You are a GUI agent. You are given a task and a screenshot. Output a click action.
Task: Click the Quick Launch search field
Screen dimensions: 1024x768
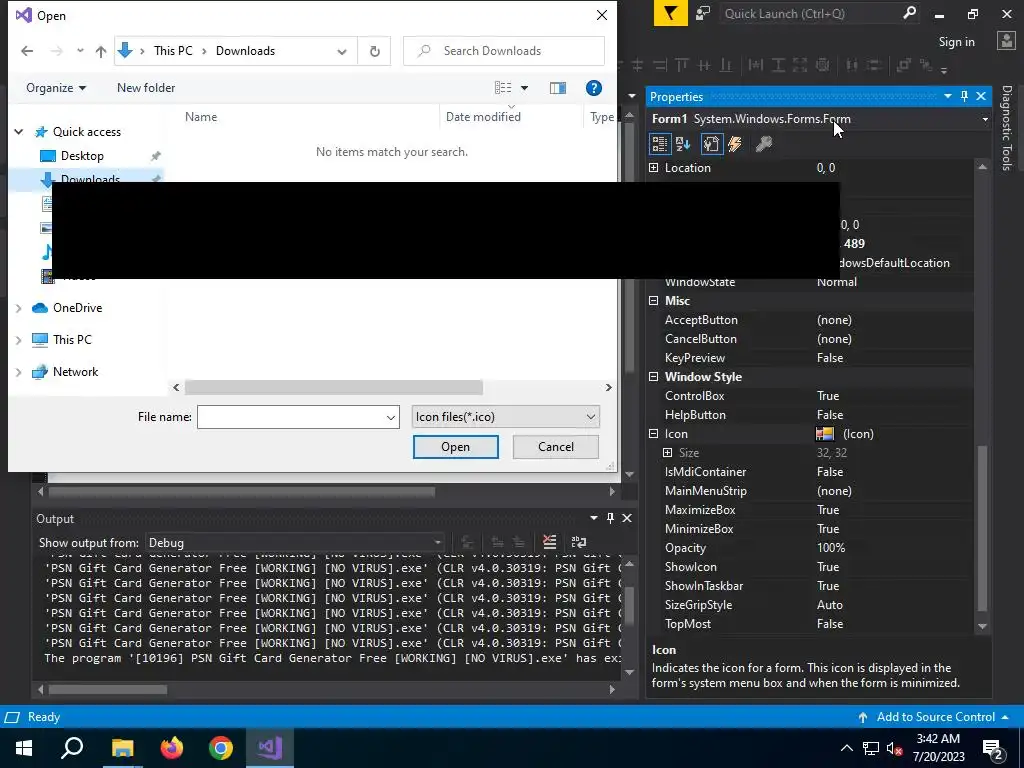pyautogui.click(x=810, y=13)
